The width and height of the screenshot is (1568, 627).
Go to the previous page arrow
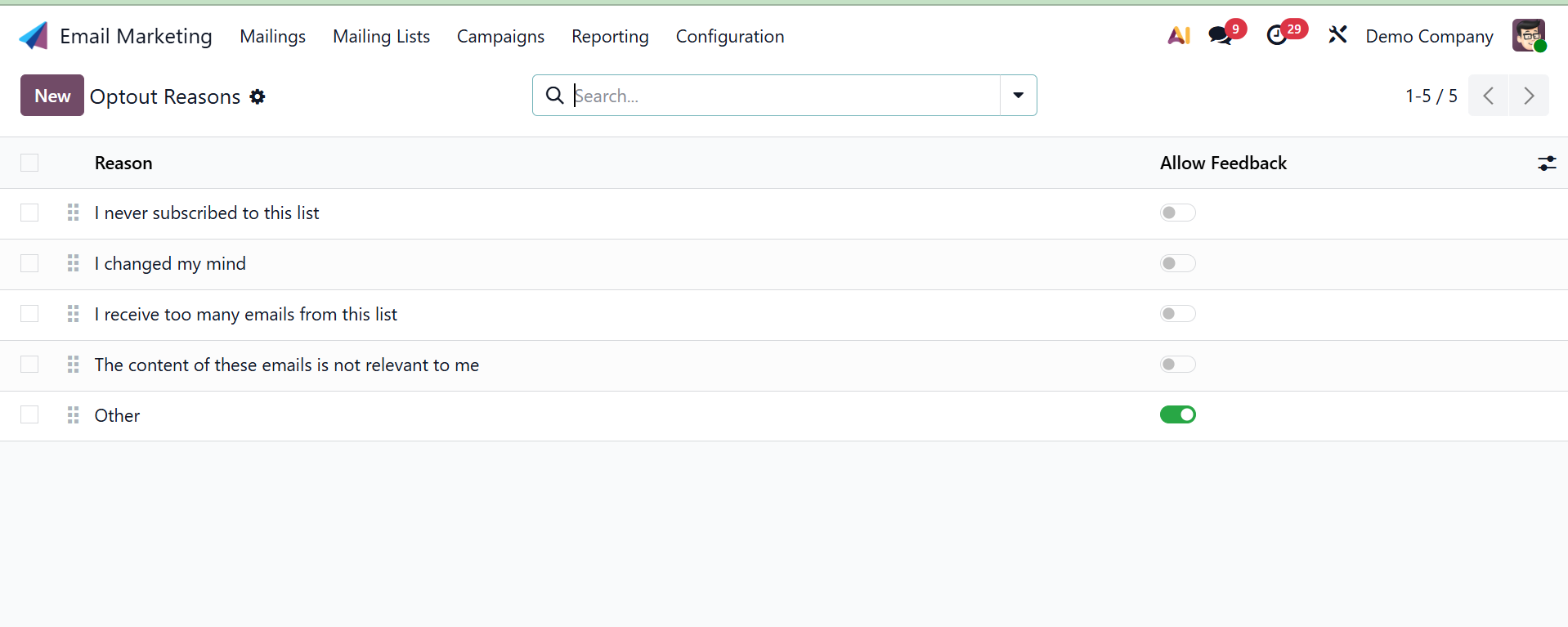tap(1489, 96)
